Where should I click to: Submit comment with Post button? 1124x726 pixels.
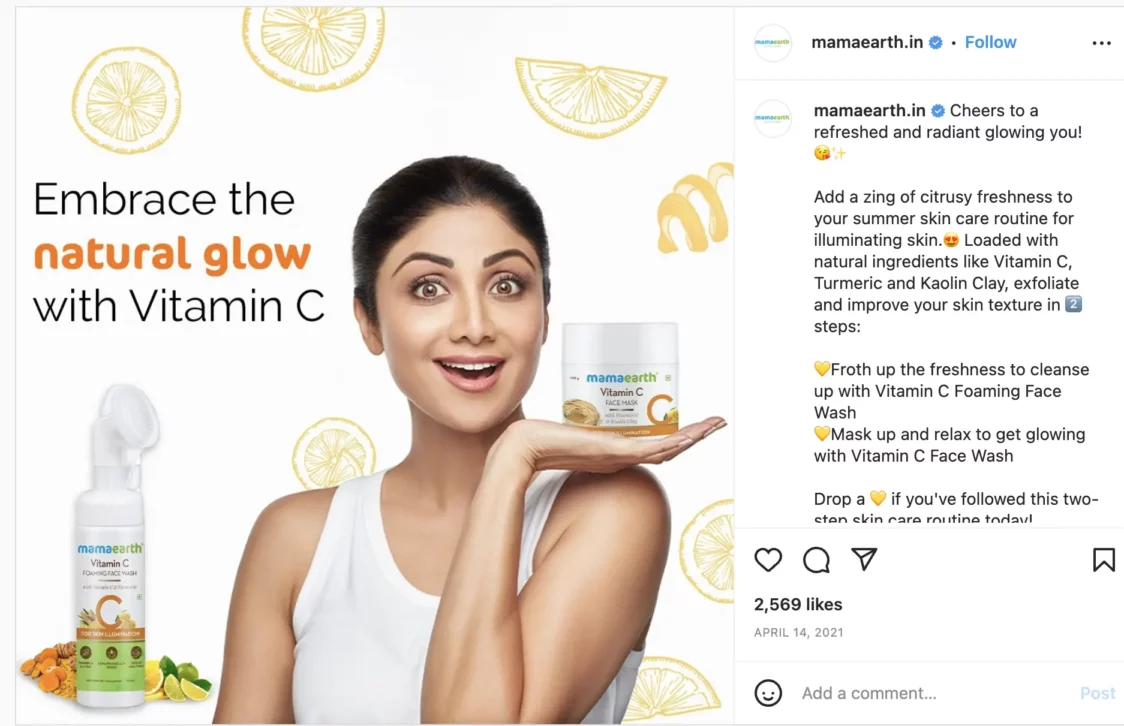coord(1097,693)
